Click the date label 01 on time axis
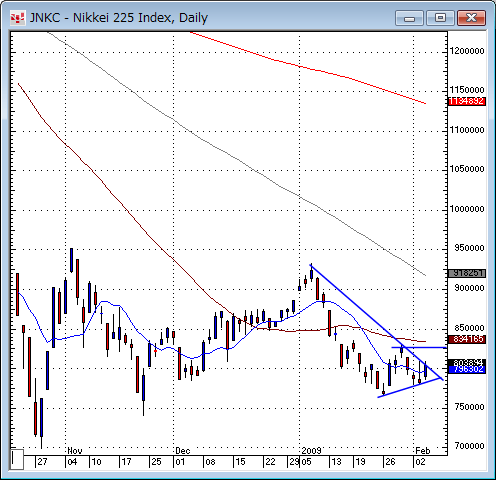 click(x=180, y=462)
